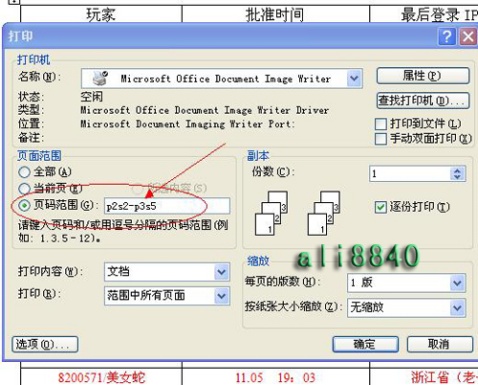Increase copies with the up spinner arrow
This screenshot has width=478, height=385.
(x=457, y=170)
